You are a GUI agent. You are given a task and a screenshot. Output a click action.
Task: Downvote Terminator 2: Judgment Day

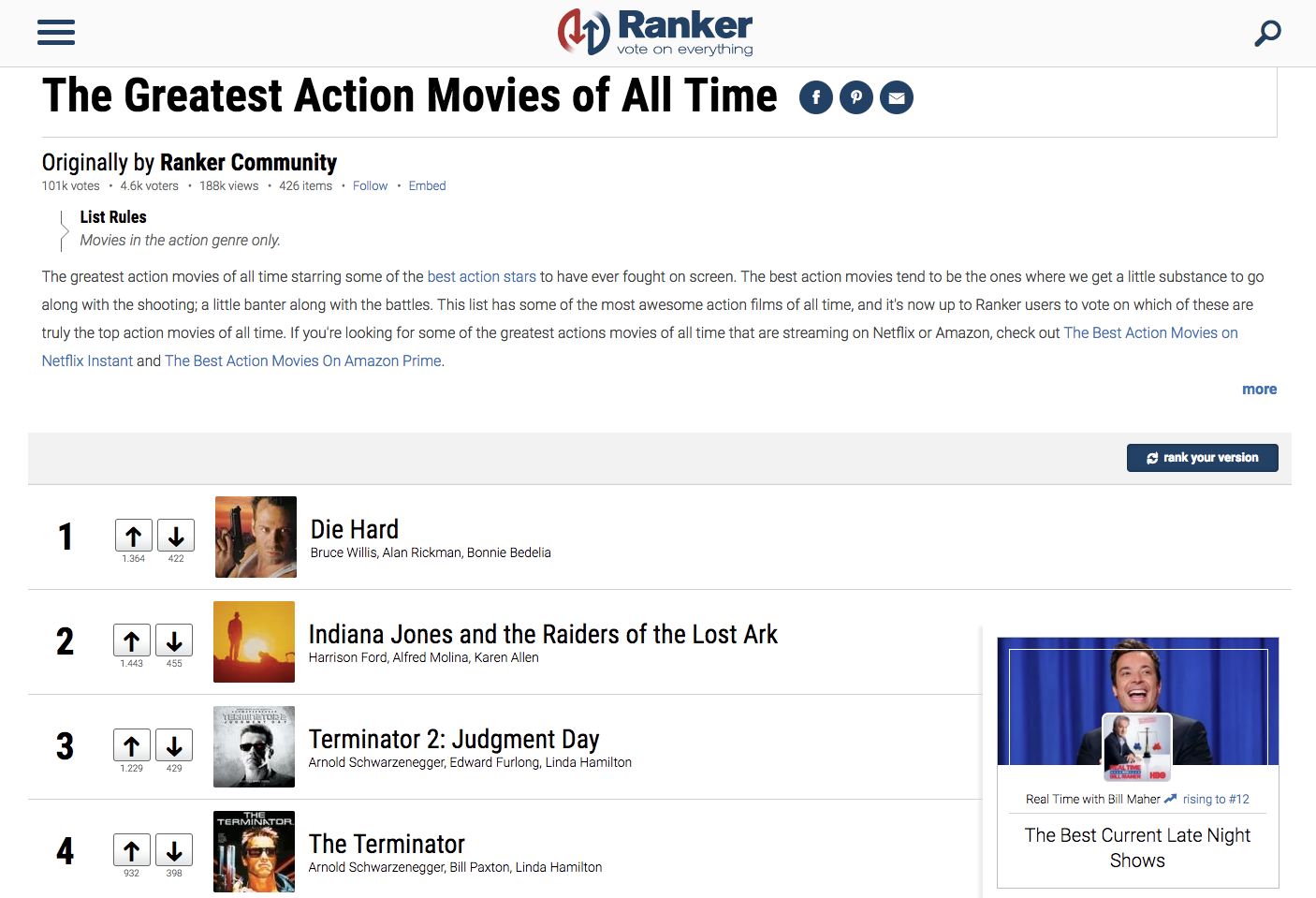[x=174, y=745]
